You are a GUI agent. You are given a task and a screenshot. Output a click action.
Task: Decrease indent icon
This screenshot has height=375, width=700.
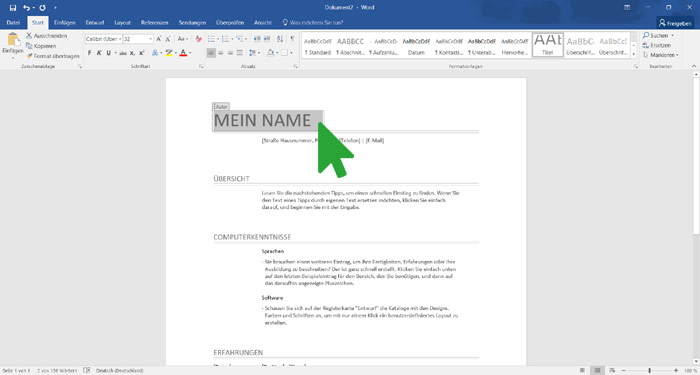click(x=257, y=39)
